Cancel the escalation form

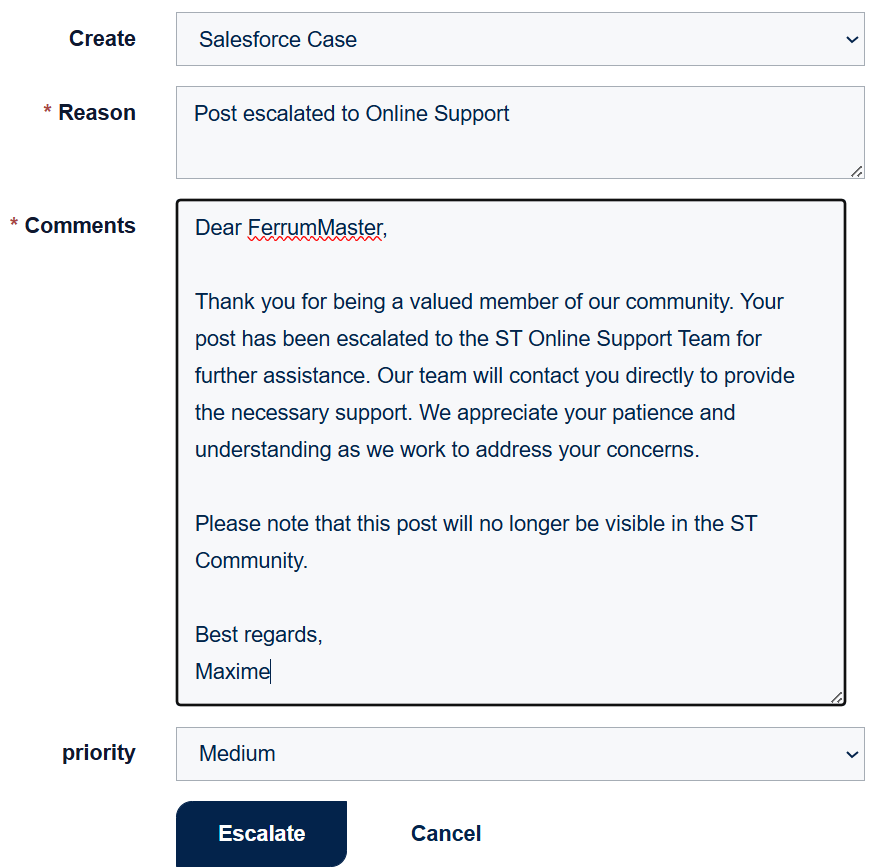tap(446, 834)
